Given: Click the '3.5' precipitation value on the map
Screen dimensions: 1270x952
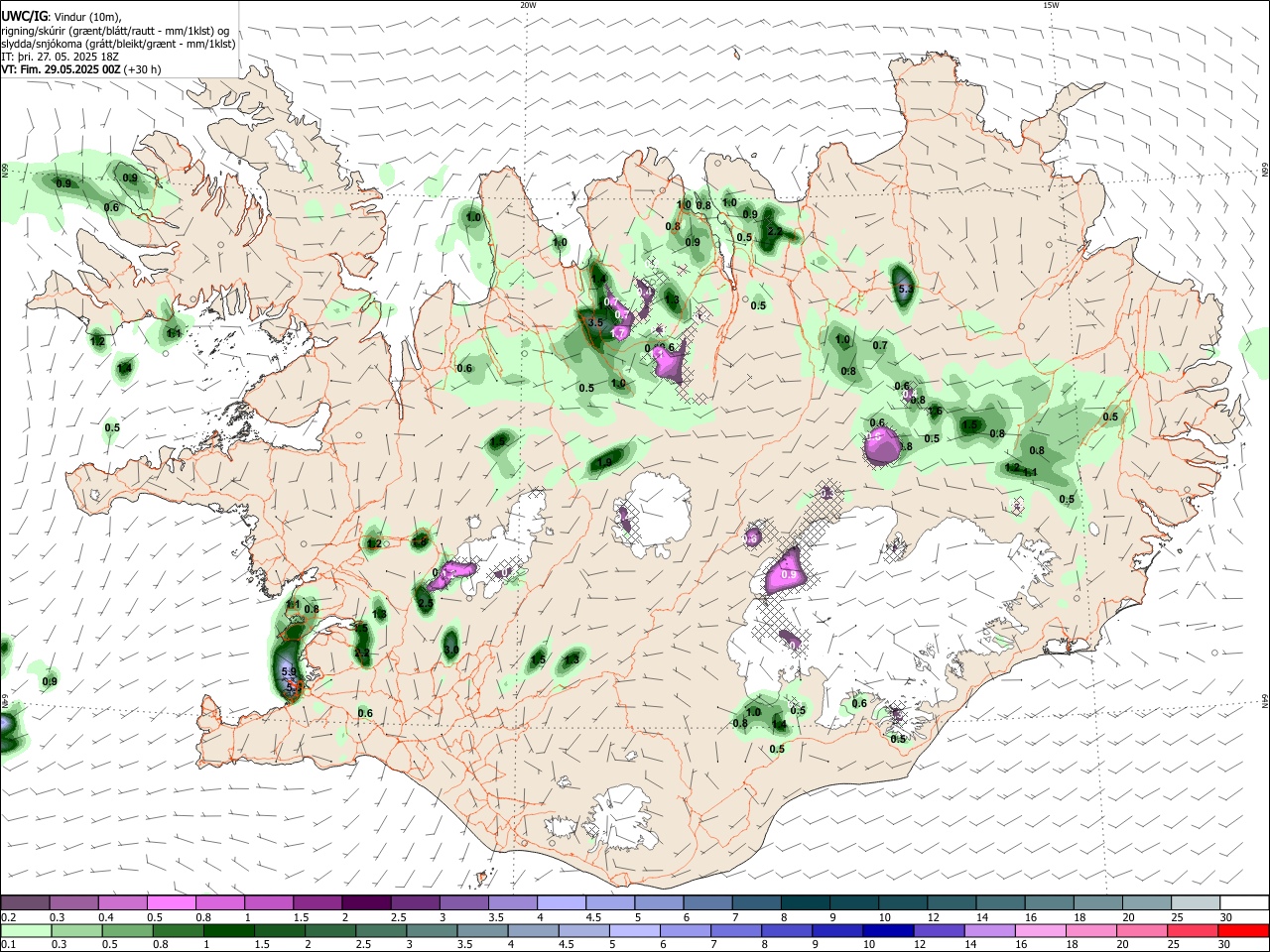Looking at the screenshot, I should click(596, 322).
